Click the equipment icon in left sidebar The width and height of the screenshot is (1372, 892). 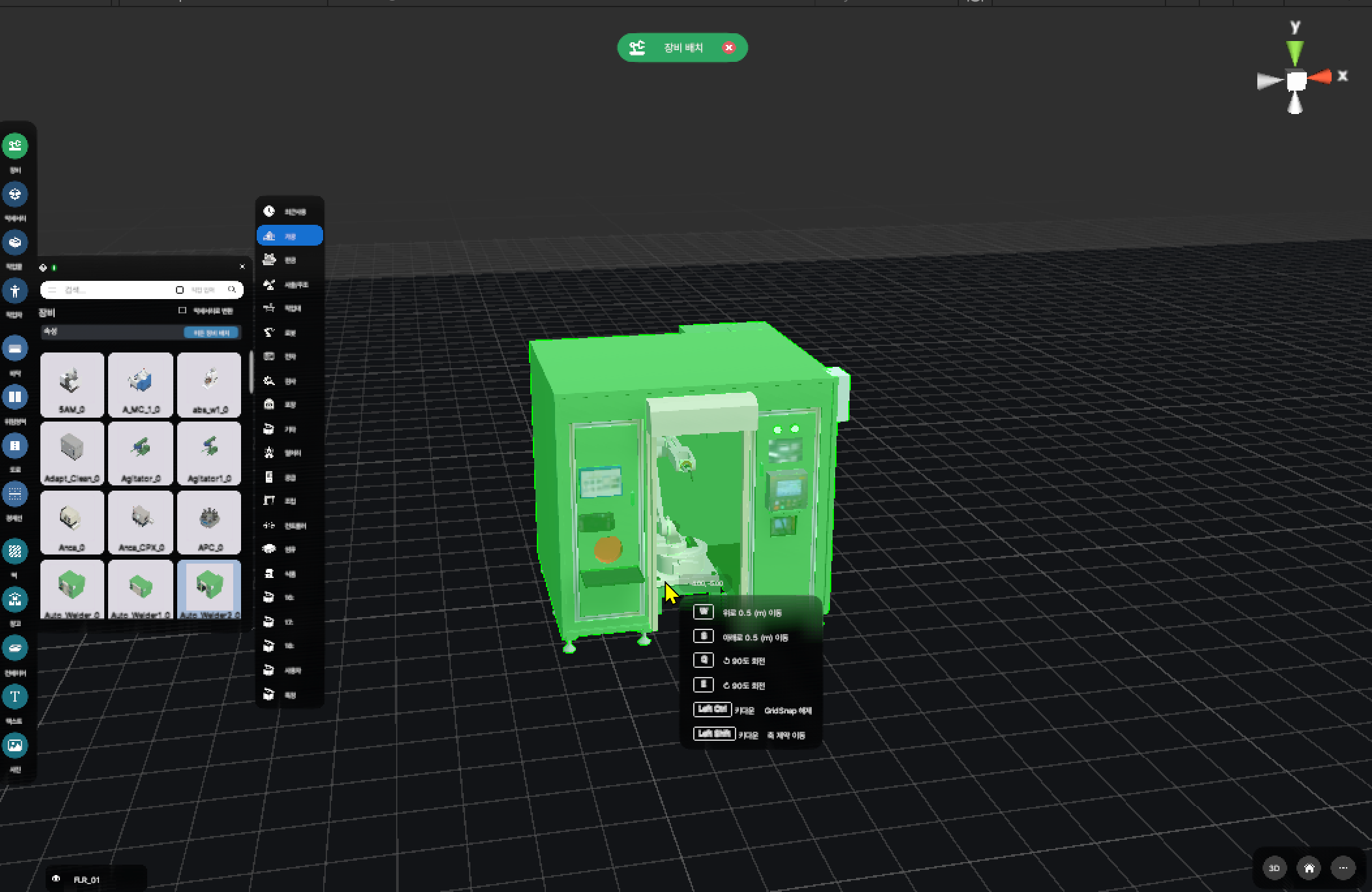click(15, 146)
